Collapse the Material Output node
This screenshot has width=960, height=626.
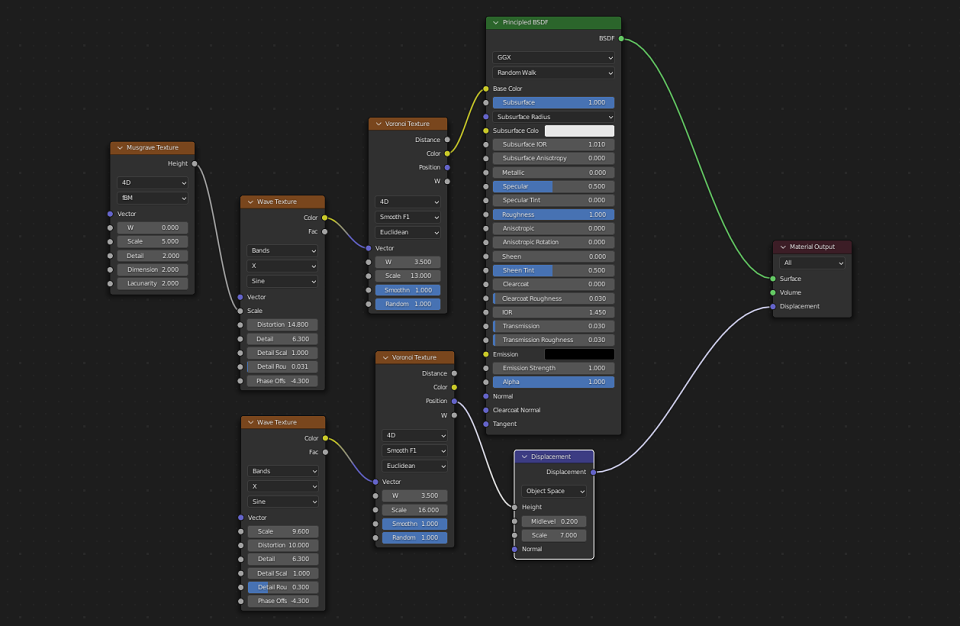(782, 247)
